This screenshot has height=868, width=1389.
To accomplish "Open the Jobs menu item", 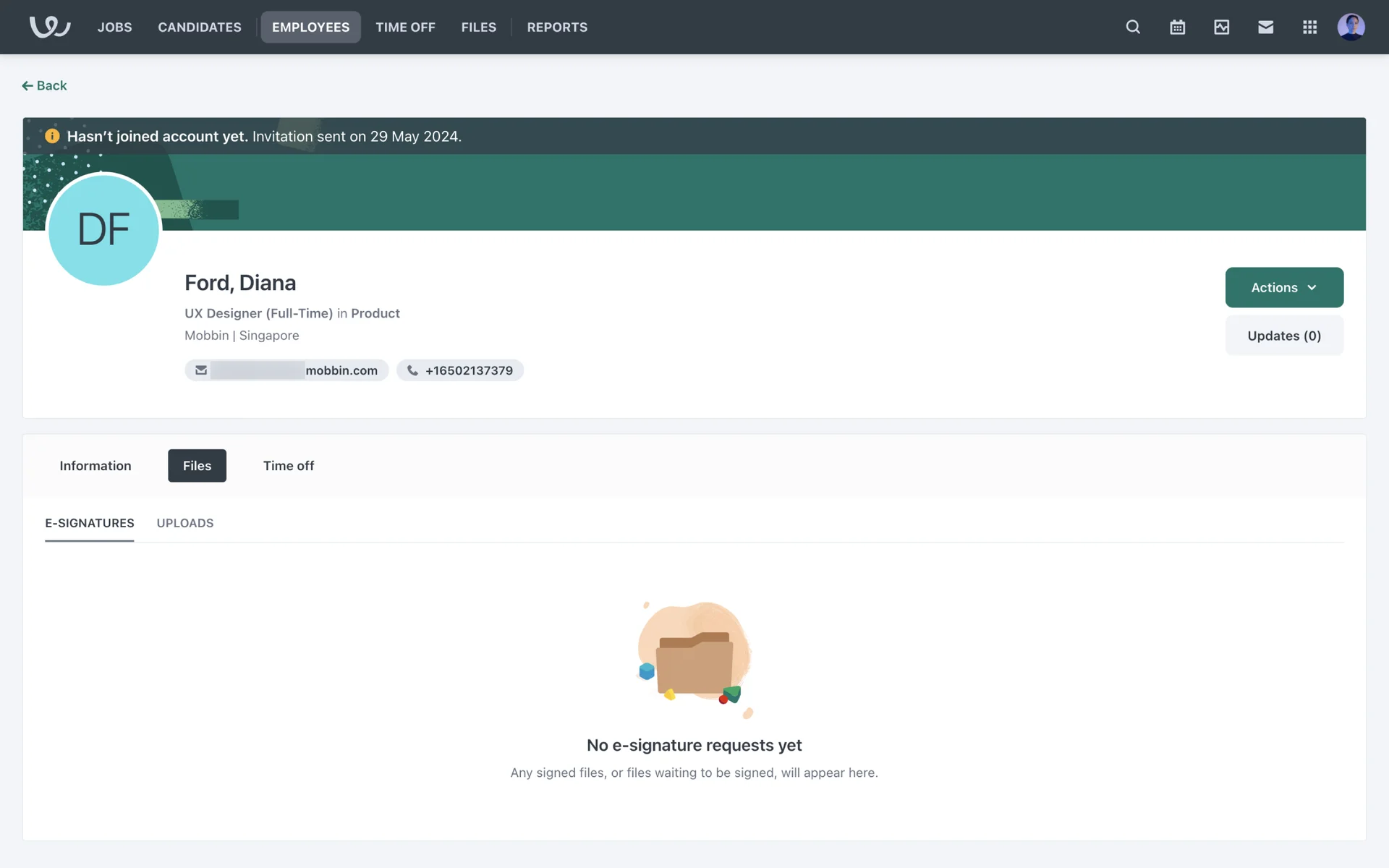I will click(x=114, y=27).
